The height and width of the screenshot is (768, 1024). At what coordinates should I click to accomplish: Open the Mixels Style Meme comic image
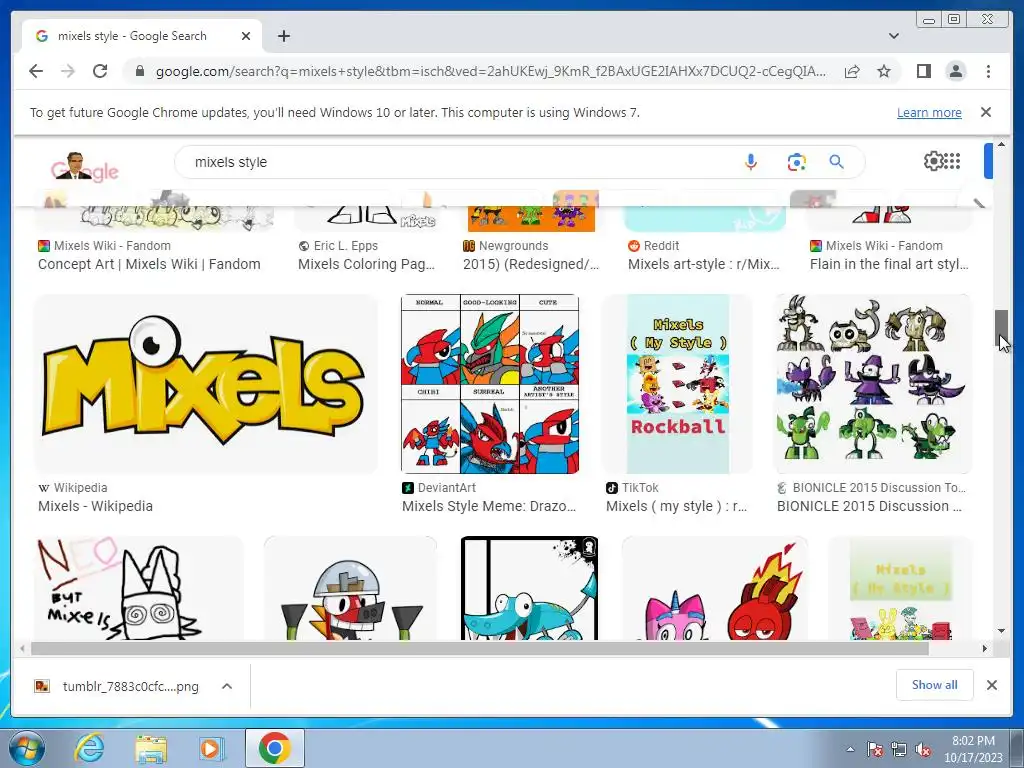coord(490,384)
